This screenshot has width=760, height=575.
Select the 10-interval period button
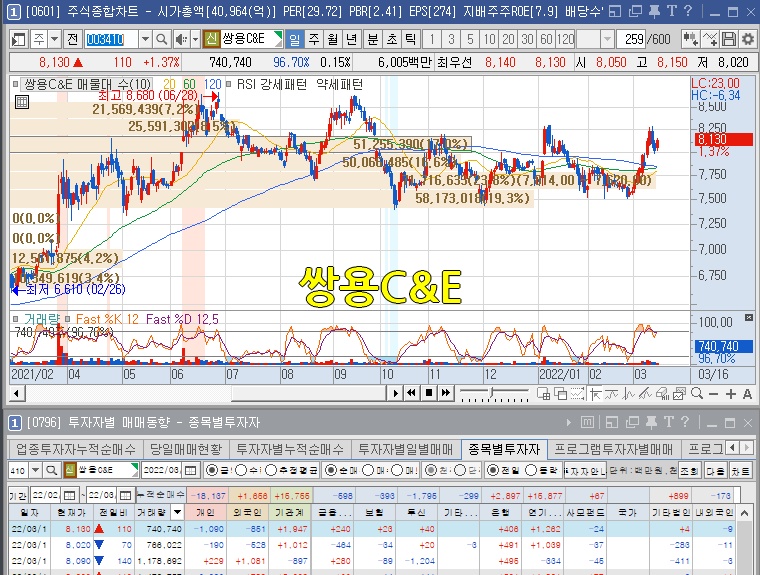coord(490,39)
